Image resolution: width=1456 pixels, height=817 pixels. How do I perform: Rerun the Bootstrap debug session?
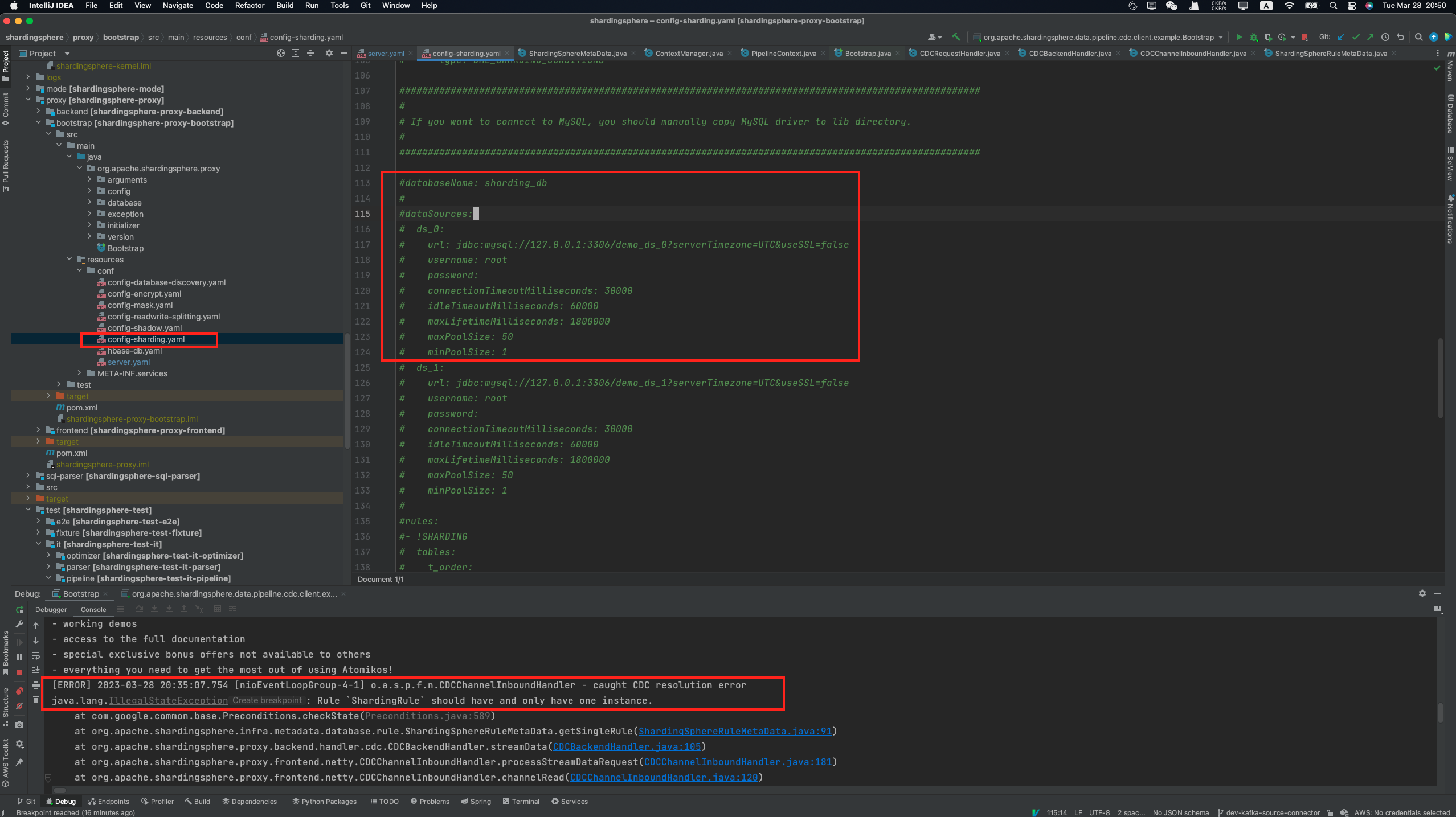[19, 609]
